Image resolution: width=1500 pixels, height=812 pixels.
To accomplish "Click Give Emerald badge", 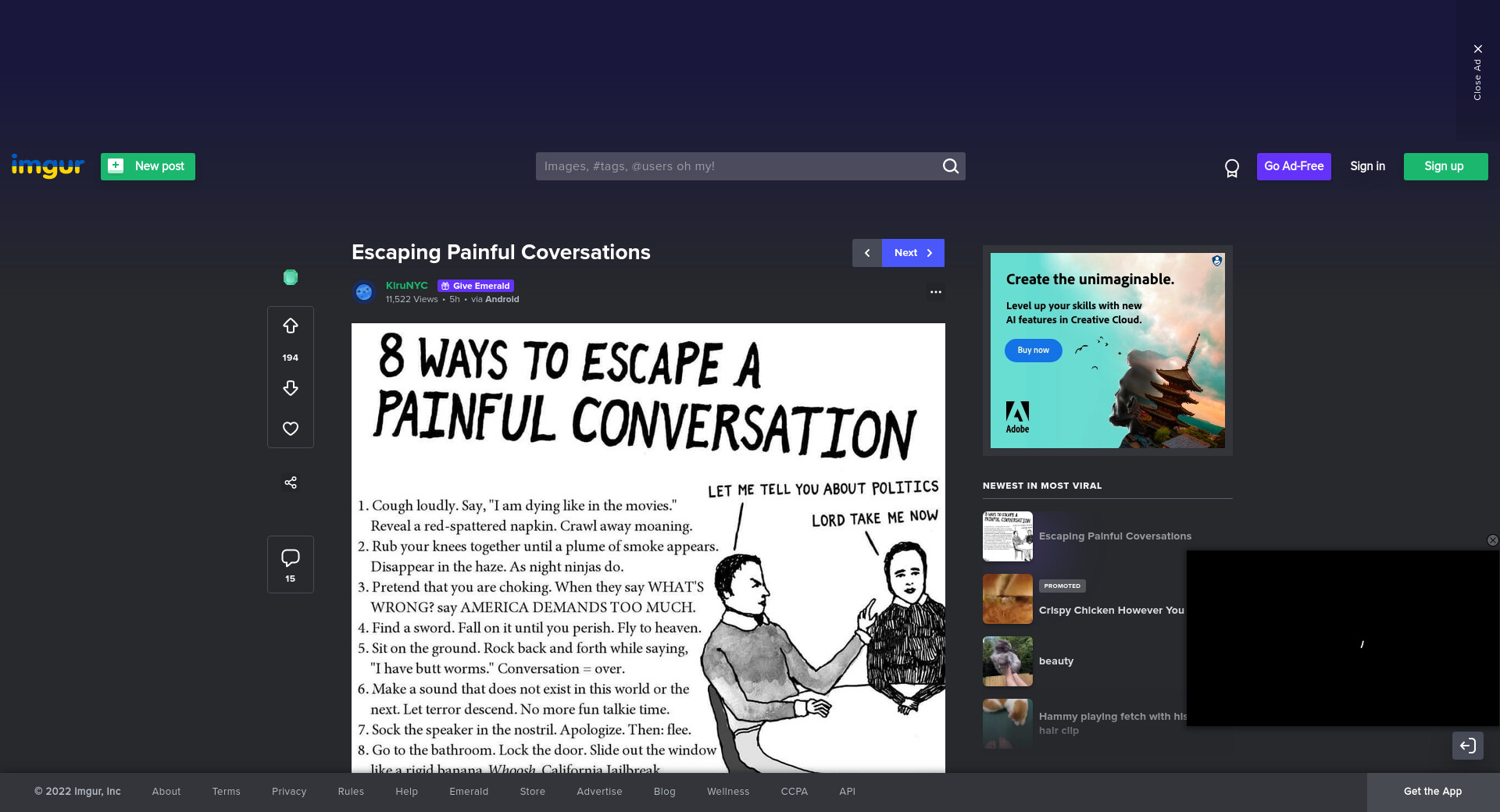I will point(476,286).
